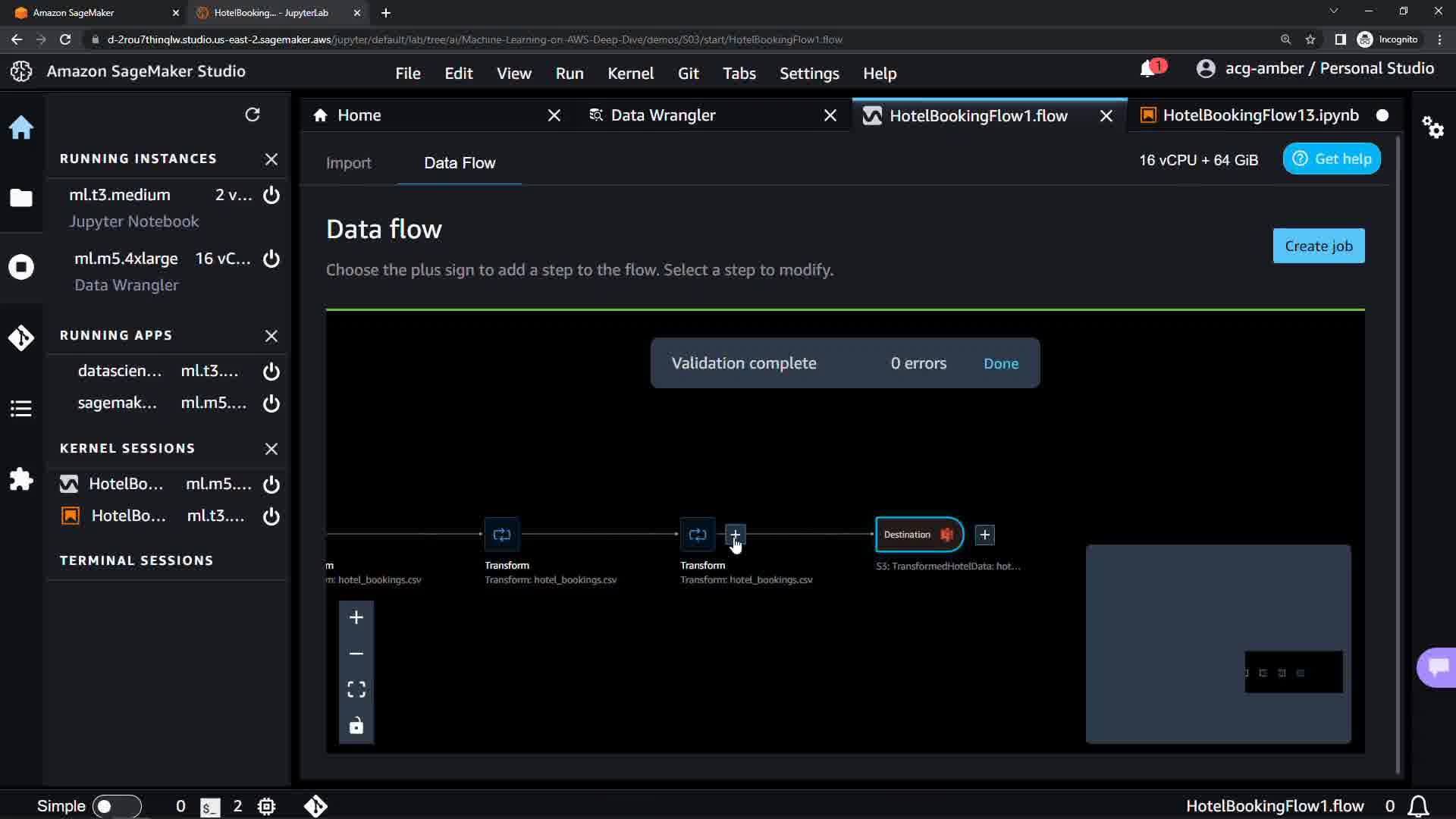The image size is (1456, 819).
Task: Switch to the Import tab
Action: [348, 163]
